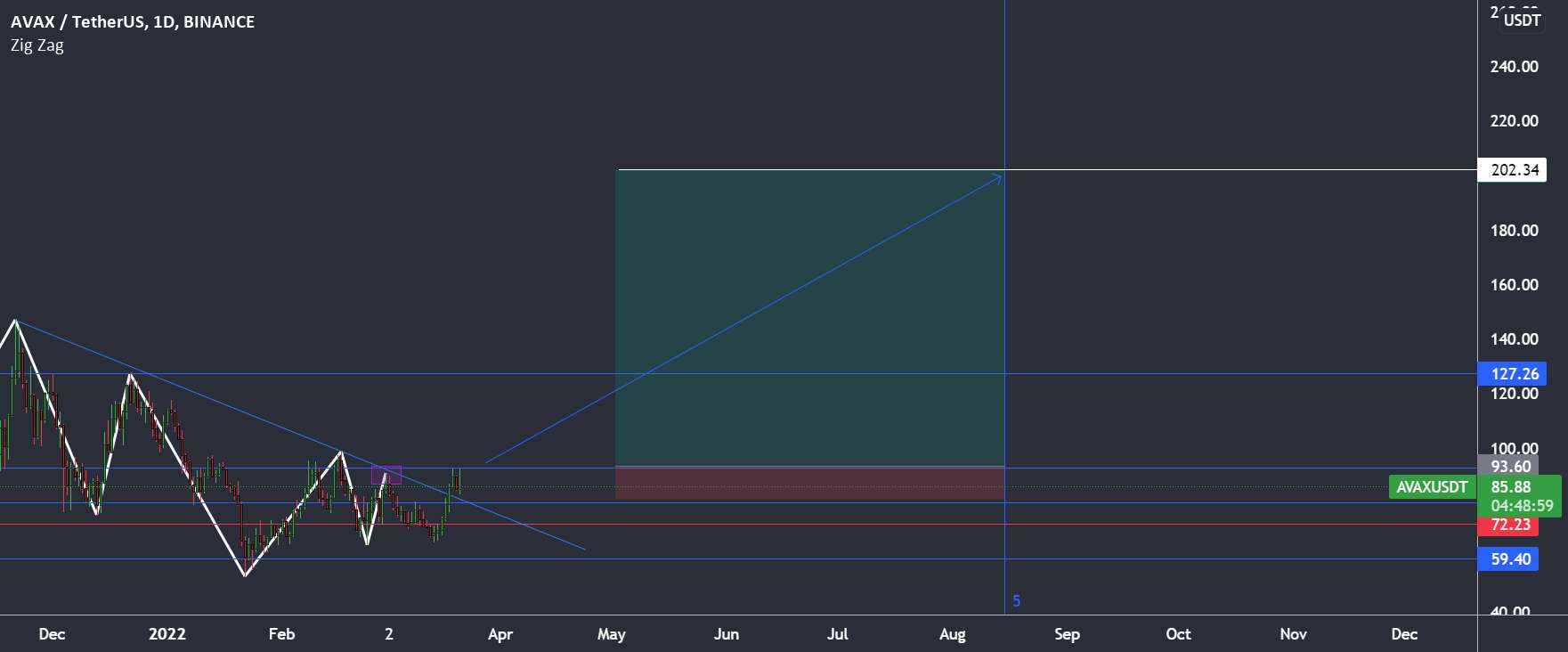The image size is (1568, 652).
Task: Click the 220.00 price axis label
Action: (1514, 121)
